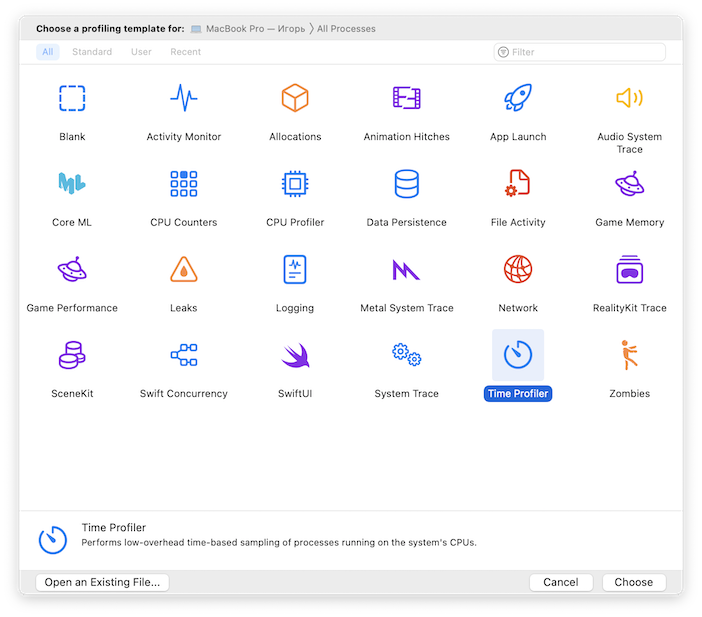Click the Cancel button

pyautogui.click(x=561, y=582)
